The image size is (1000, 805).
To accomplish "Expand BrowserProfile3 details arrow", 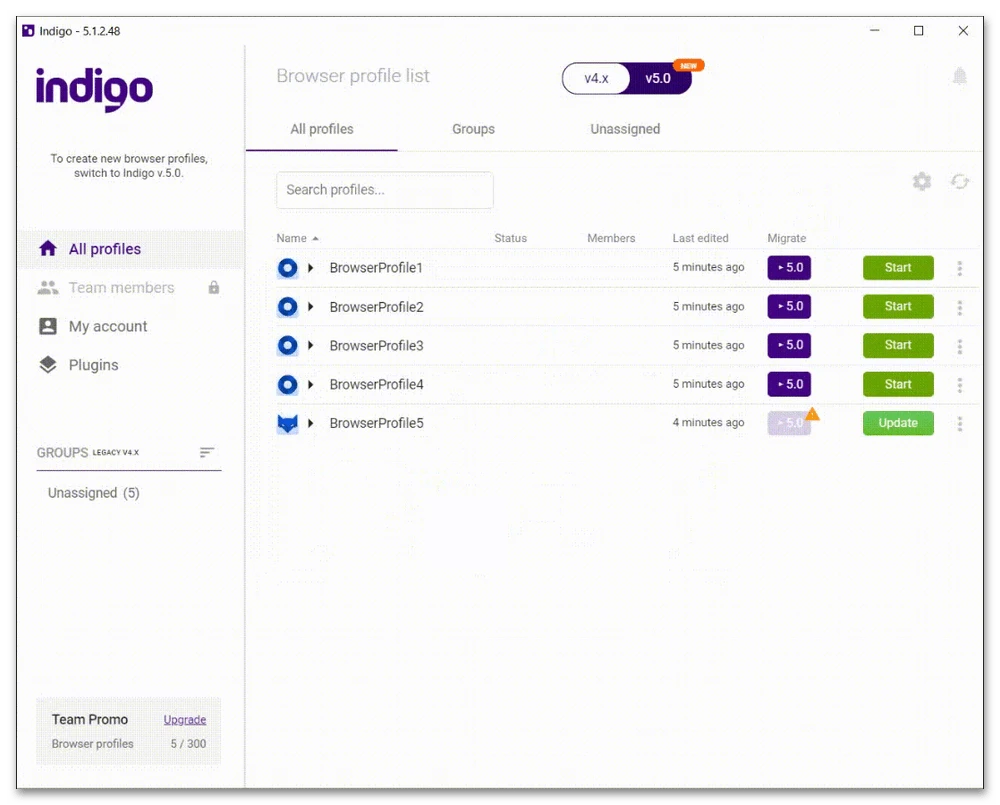I will coord(311,345).
